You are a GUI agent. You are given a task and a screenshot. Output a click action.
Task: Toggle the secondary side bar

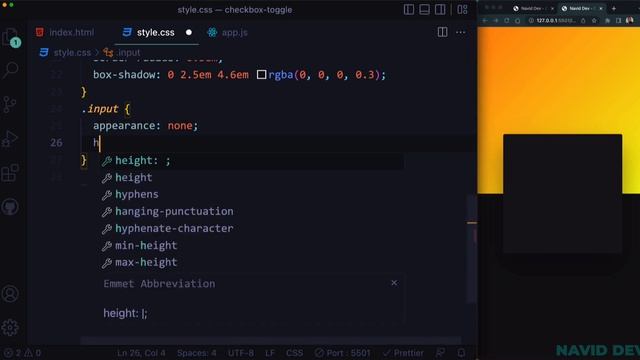click(440, 9)
